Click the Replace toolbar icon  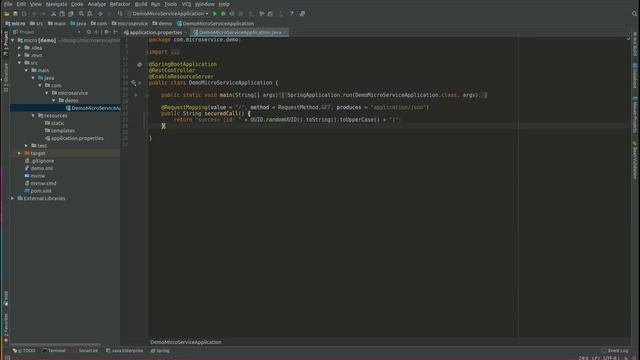[90, 14]
